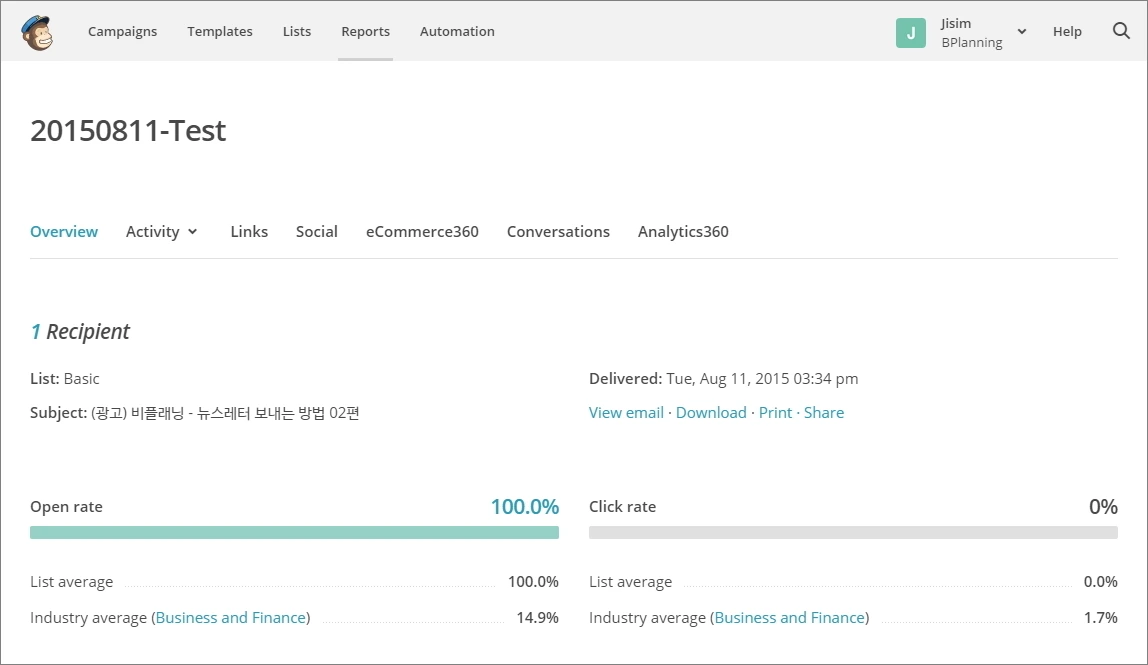Download the campaign report
1148x665 pixels.
(x=711, y=413)
